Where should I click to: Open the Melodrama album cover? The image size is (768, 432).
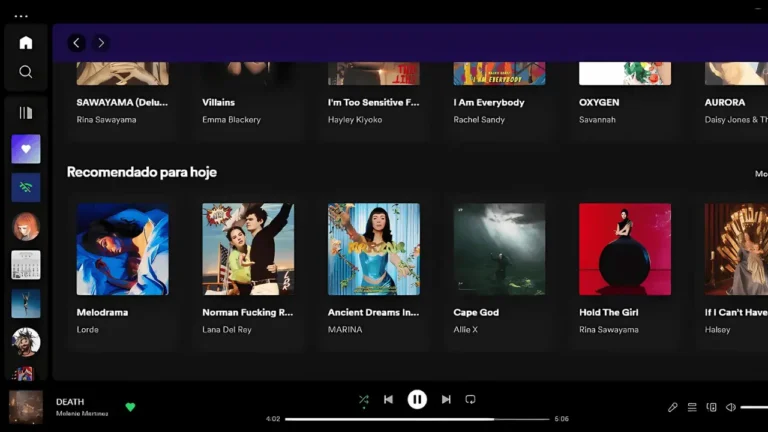(122, 249)
